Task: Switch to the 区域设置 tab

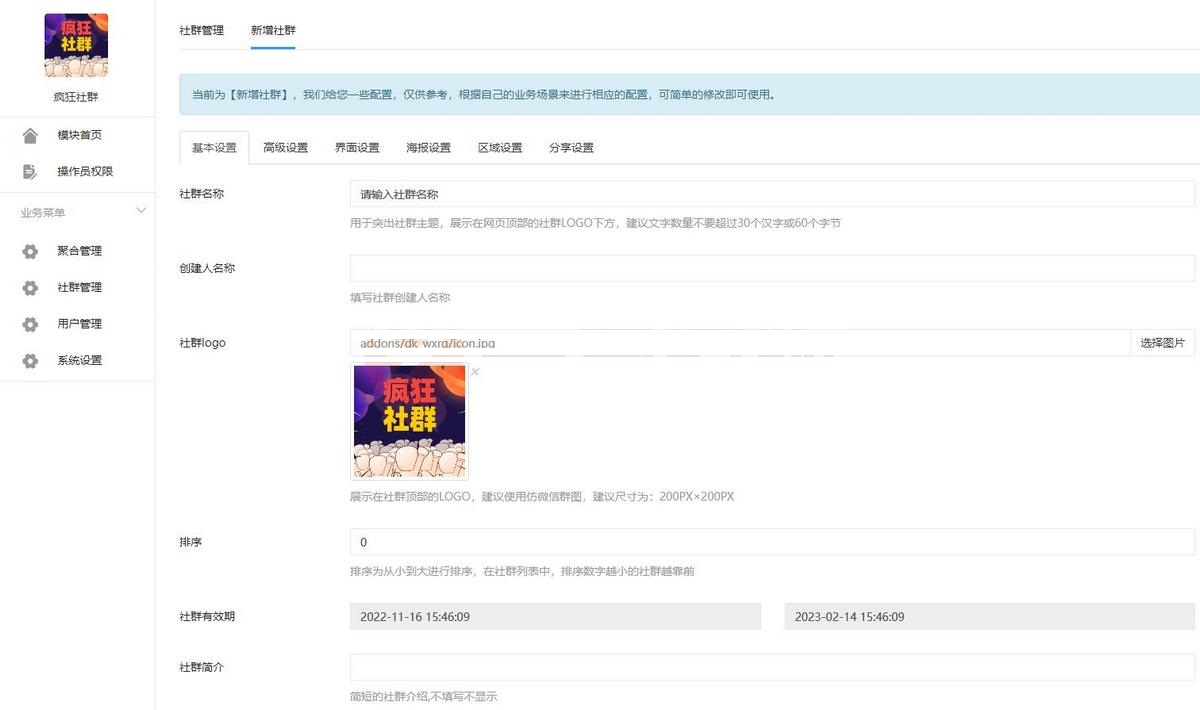Action: pyautogui.click(x=500, y=148)
